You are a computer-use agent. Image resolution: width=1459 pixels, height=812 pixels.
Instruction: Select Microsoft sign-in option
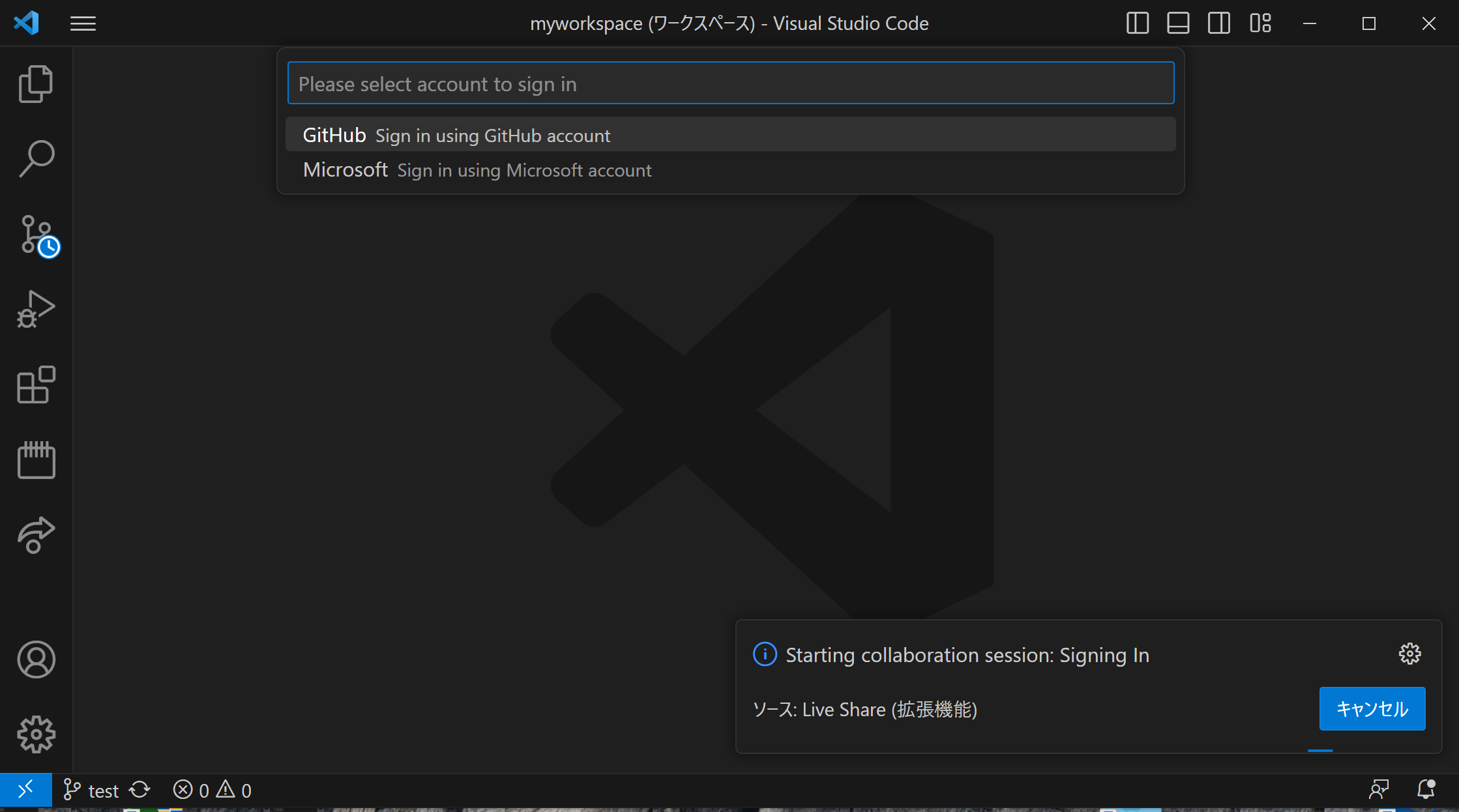click(731, 169)
